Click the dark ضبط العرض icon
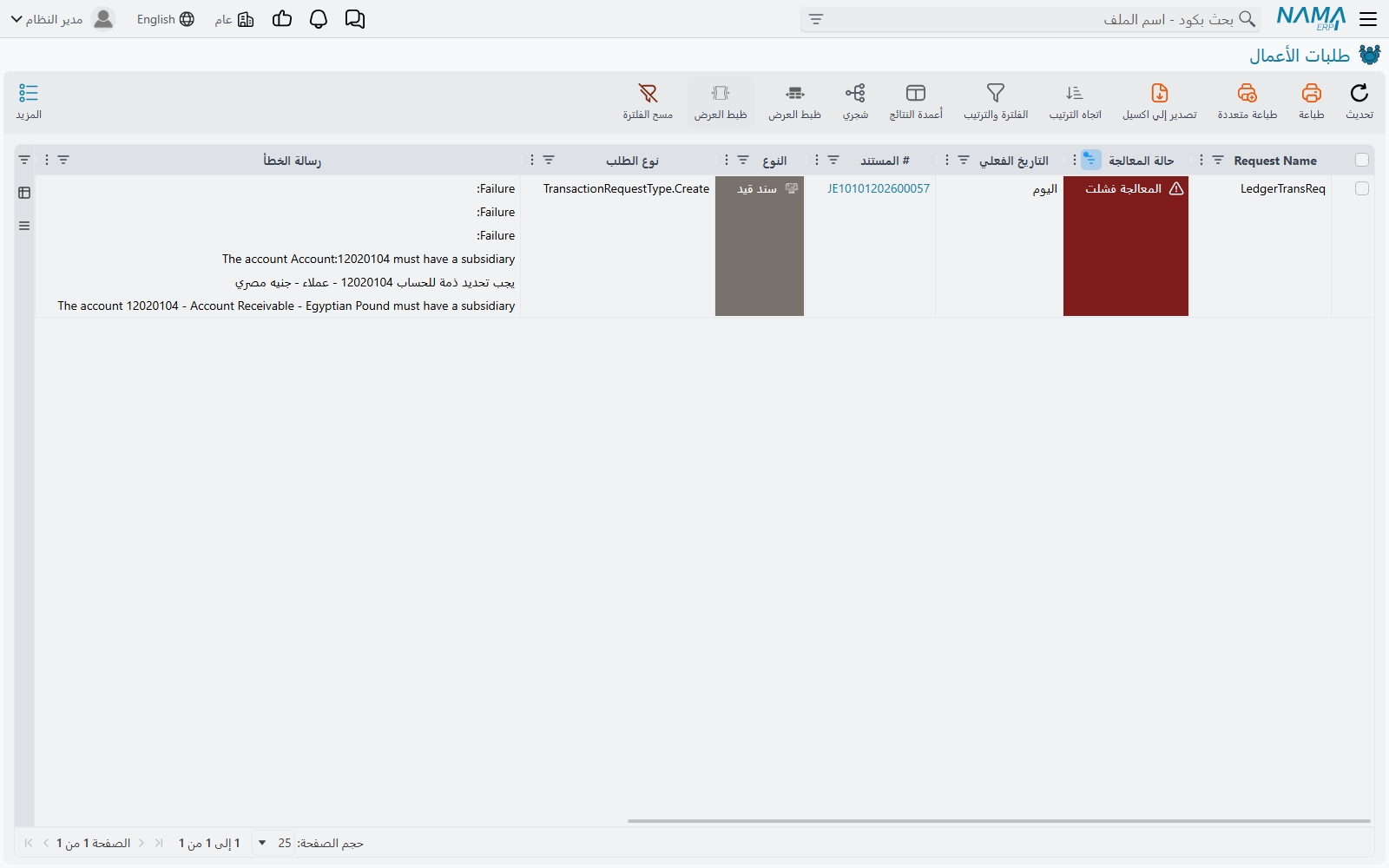The height and width of the screenshot is (868, 1389). (x=794, y=94)
